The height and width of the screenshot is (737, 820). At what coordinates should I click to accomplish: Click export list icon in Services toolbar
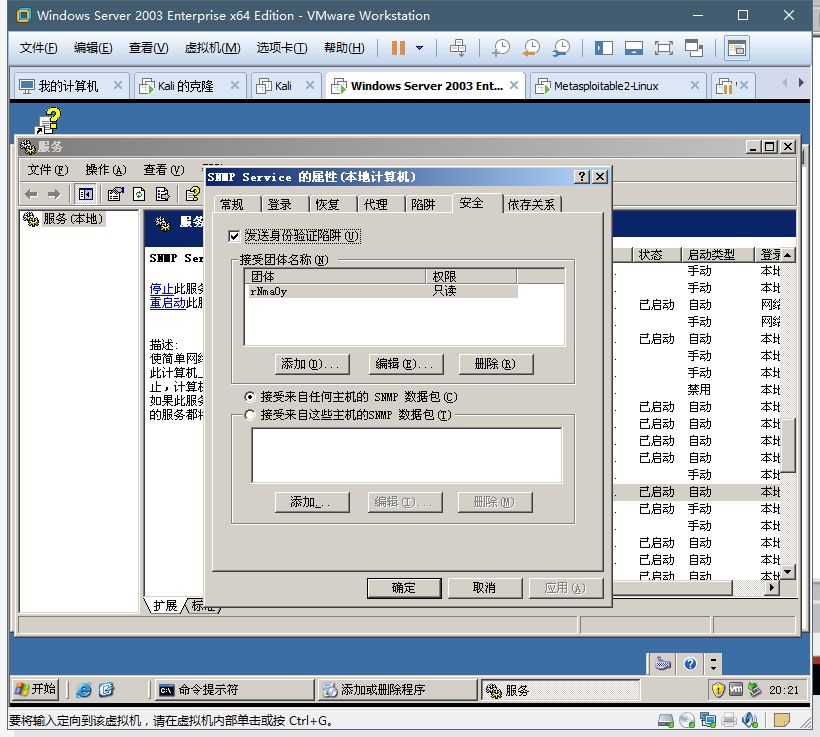click(x=163, y=195)
